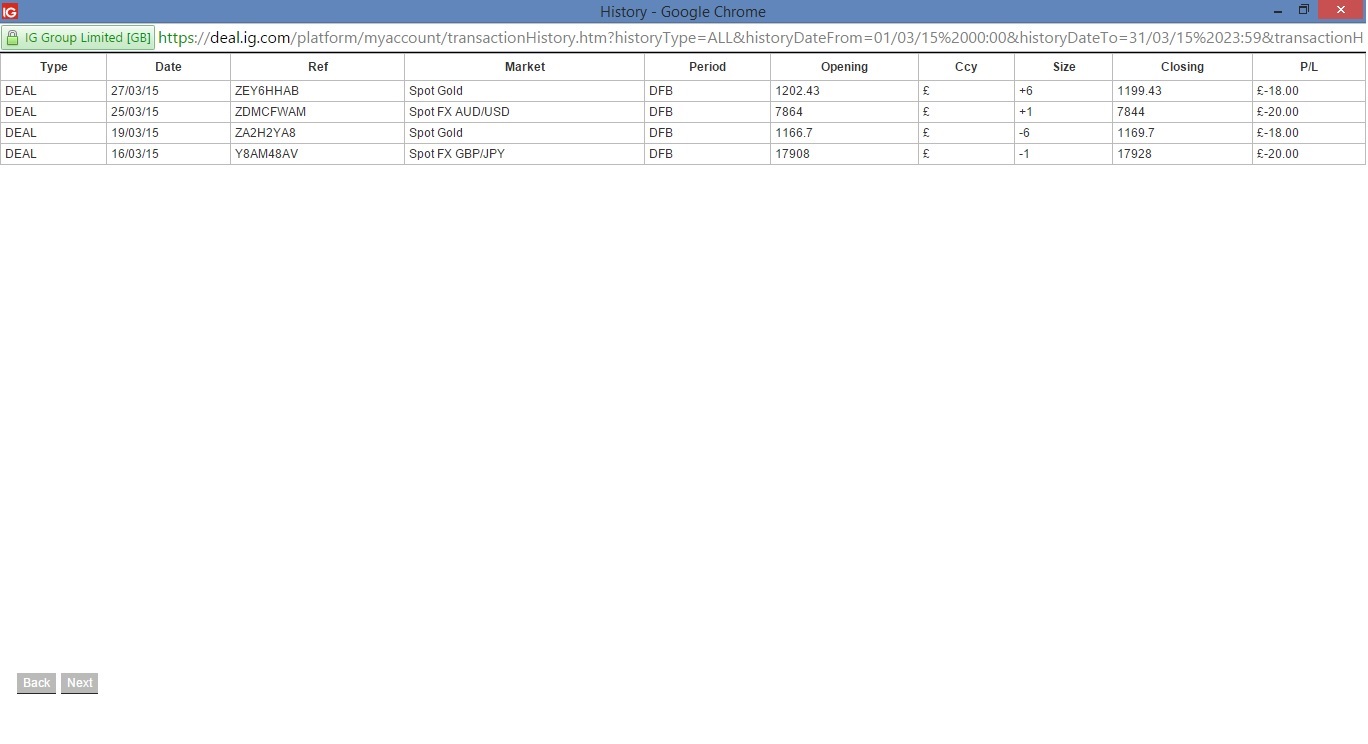The height and width of the screenshot is (744, 1368).
Task: Click the Opening column header
Action: click(844, 67)
